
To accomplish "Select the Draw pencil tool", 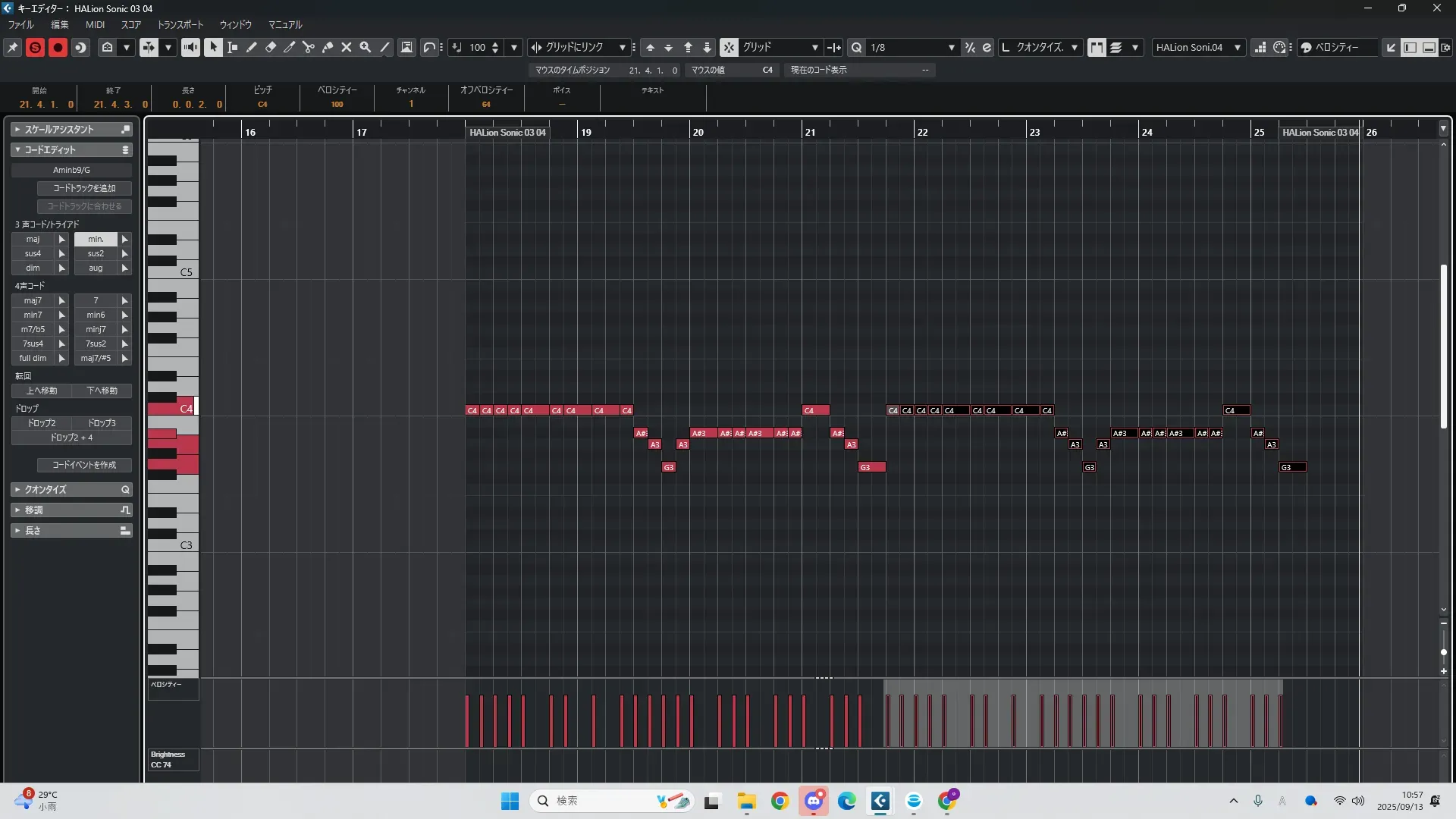I will coord(252,47).
